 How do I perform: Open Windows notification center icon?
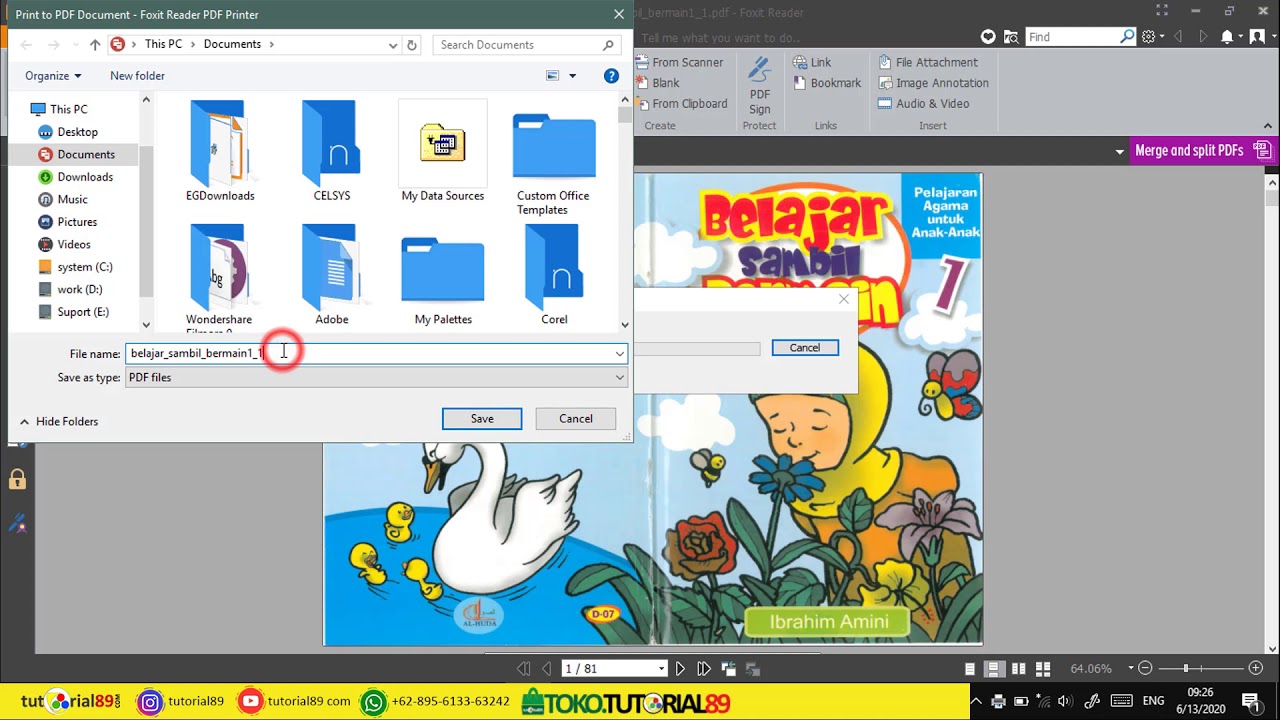click(1250, 701)
